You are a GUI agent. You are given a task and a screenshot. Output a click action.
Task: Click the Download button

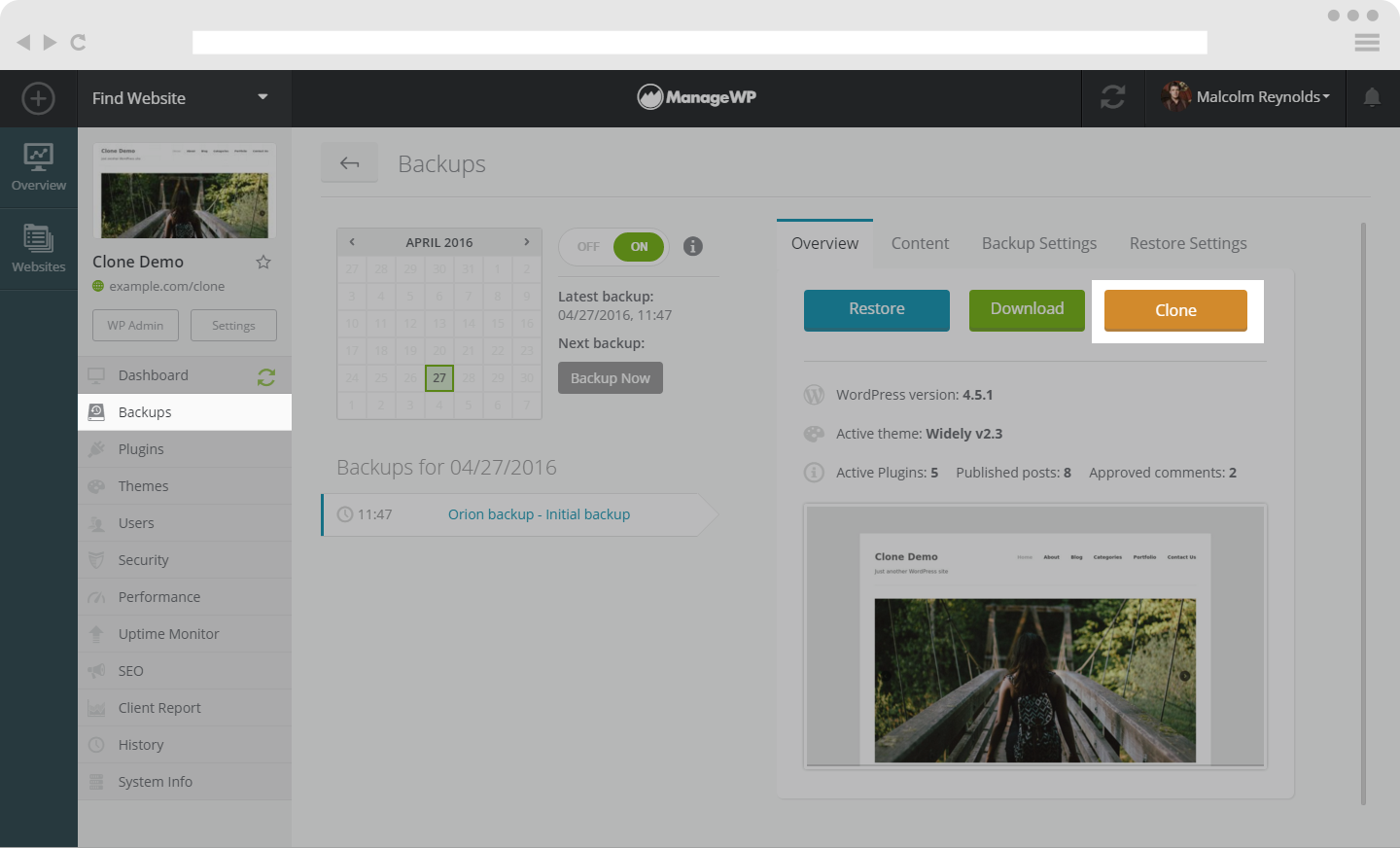(1027, 310)
